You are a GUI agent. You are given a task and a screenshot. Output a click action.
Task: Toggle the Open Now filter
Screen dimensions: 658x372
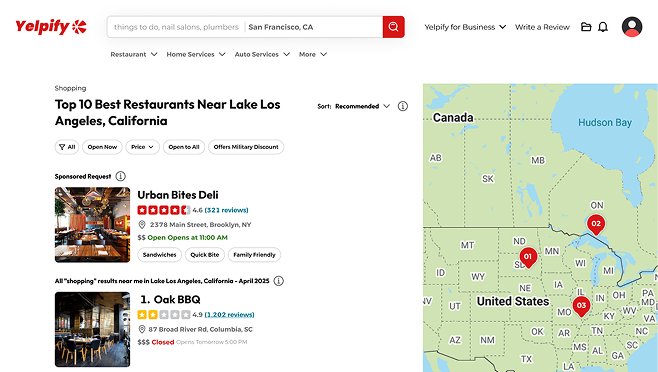102,147
